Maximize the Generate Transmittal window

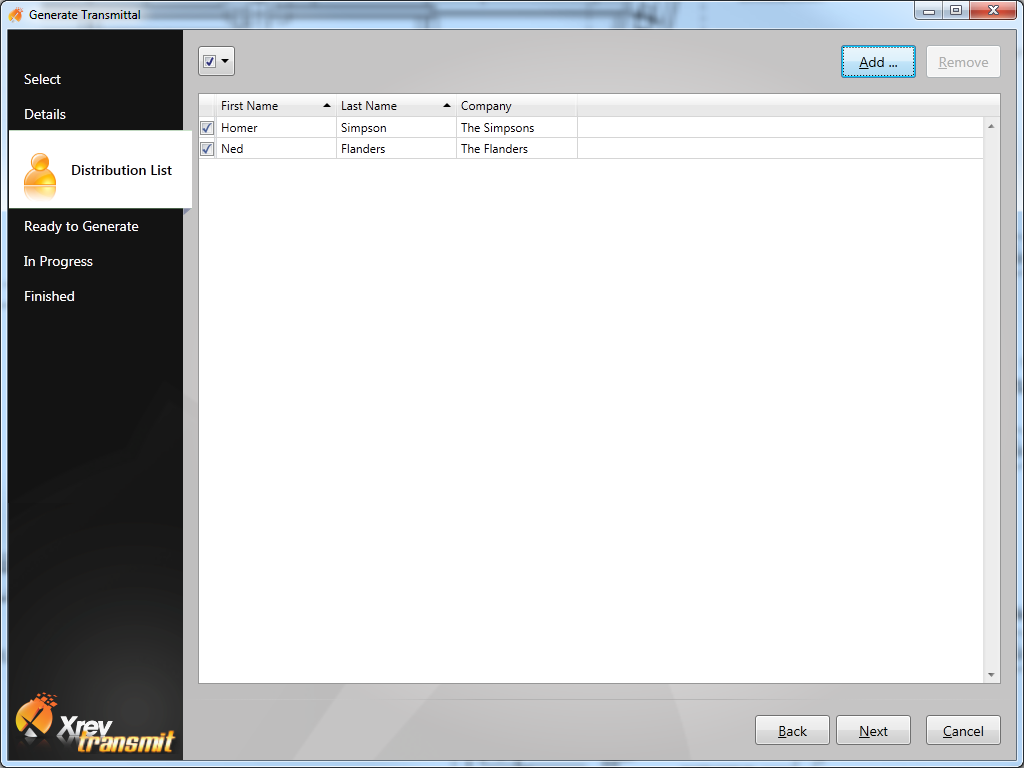click(x=956, y=10)
